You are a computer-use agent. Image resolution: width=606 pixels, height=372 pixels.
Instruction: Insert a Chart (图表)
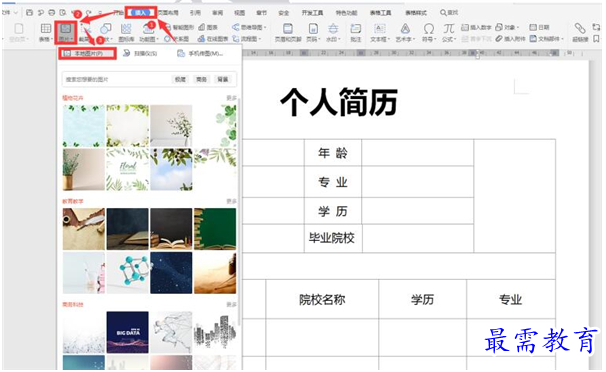click(x=208, y=27)
